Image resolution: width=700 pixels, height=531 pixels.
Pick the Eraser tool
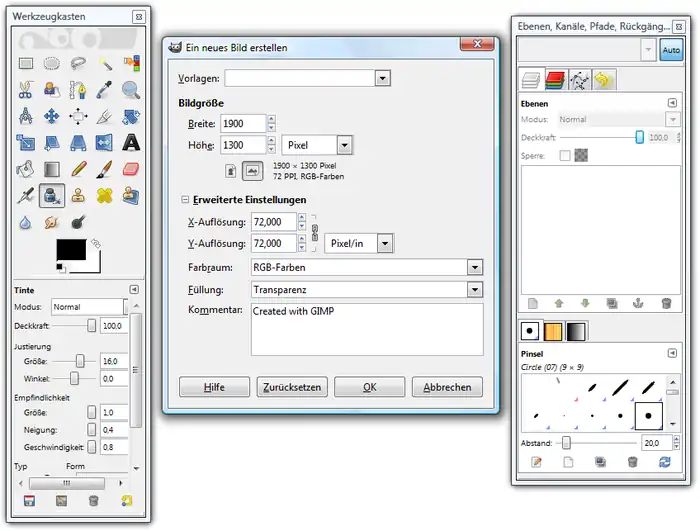[x=131, y=169]
